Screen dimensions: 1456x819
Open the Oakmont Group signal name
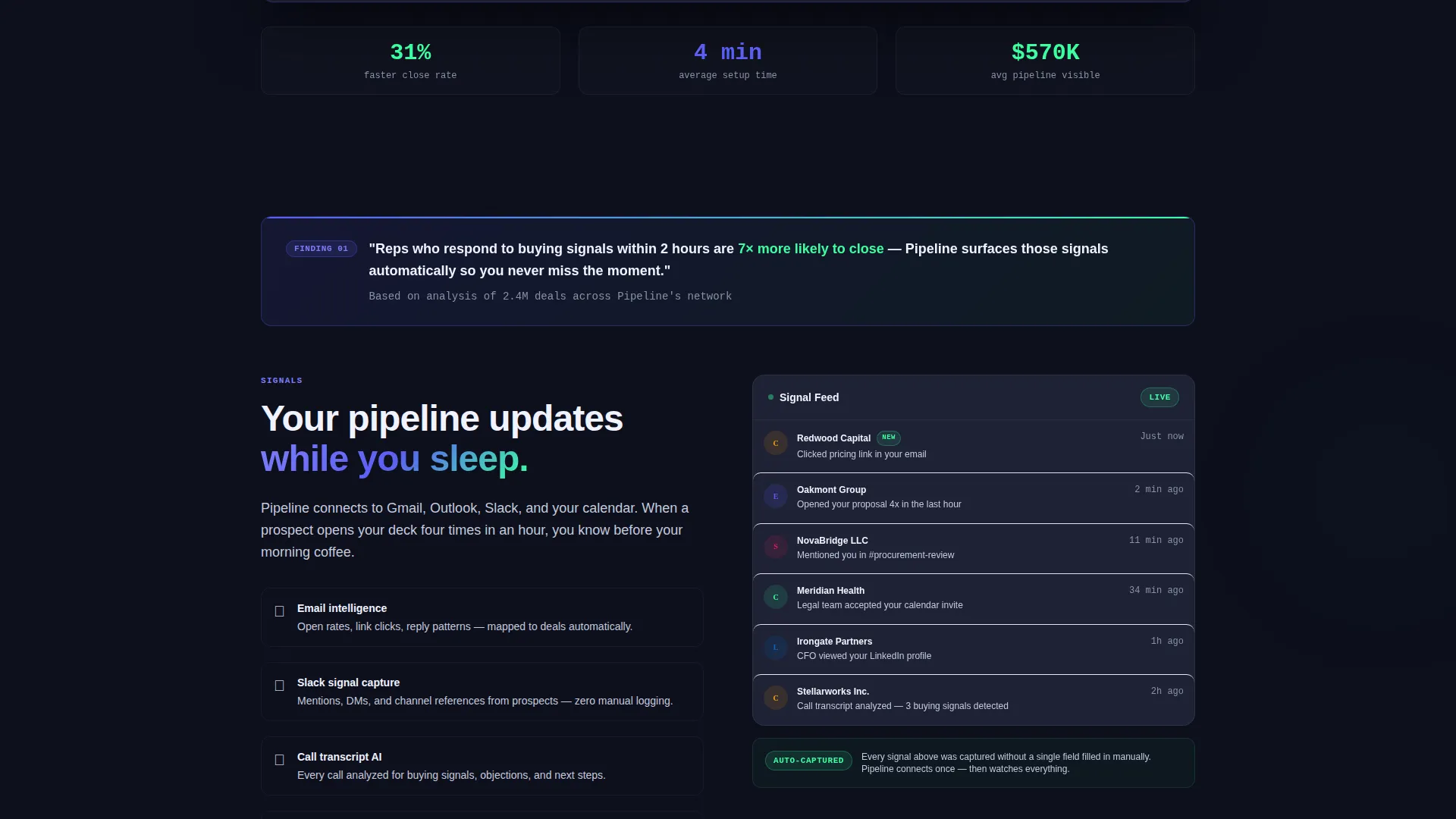click(831, 490)
